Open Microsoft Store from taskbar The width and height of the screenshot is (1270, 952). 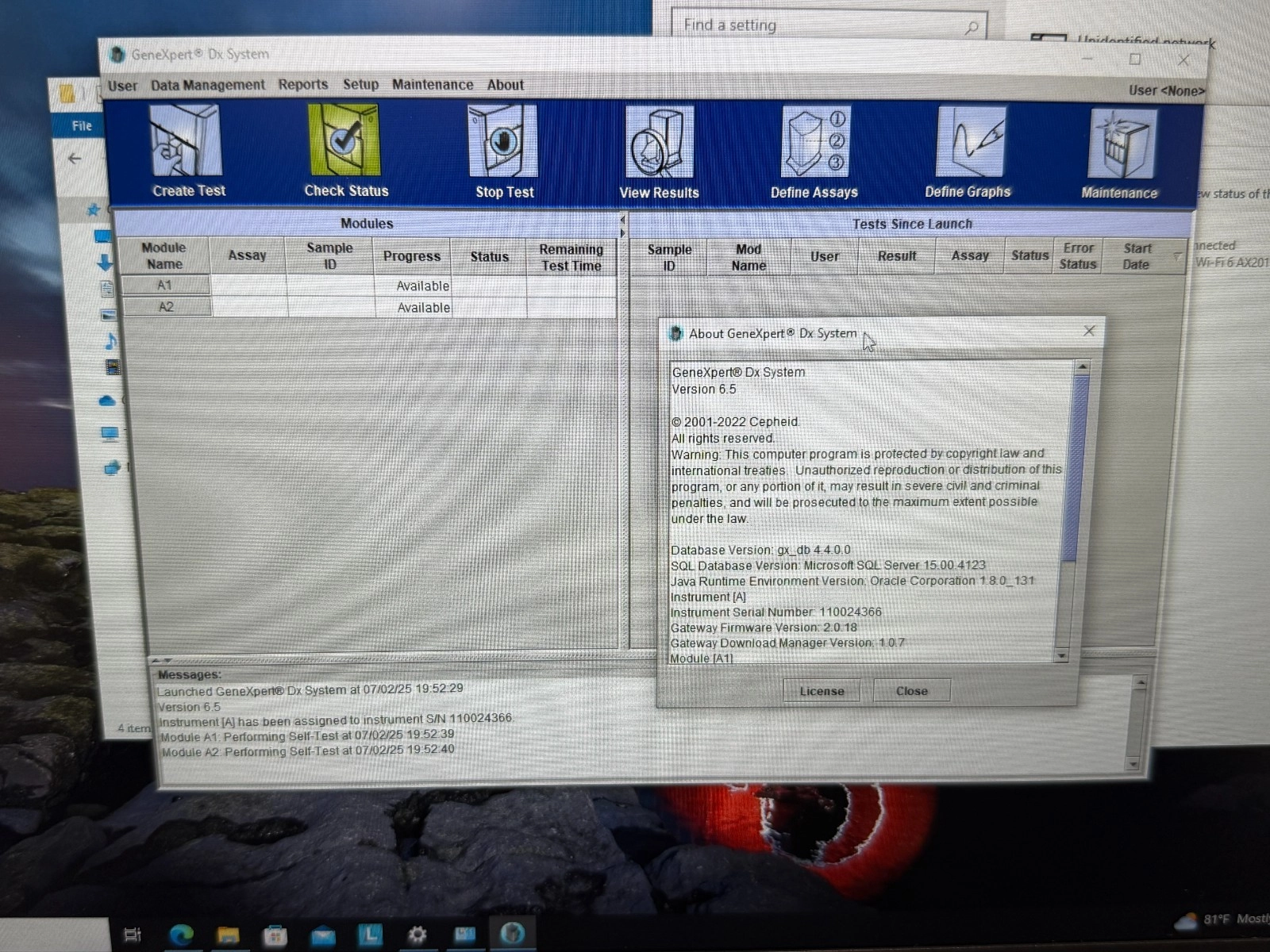(x=275, y=936)
